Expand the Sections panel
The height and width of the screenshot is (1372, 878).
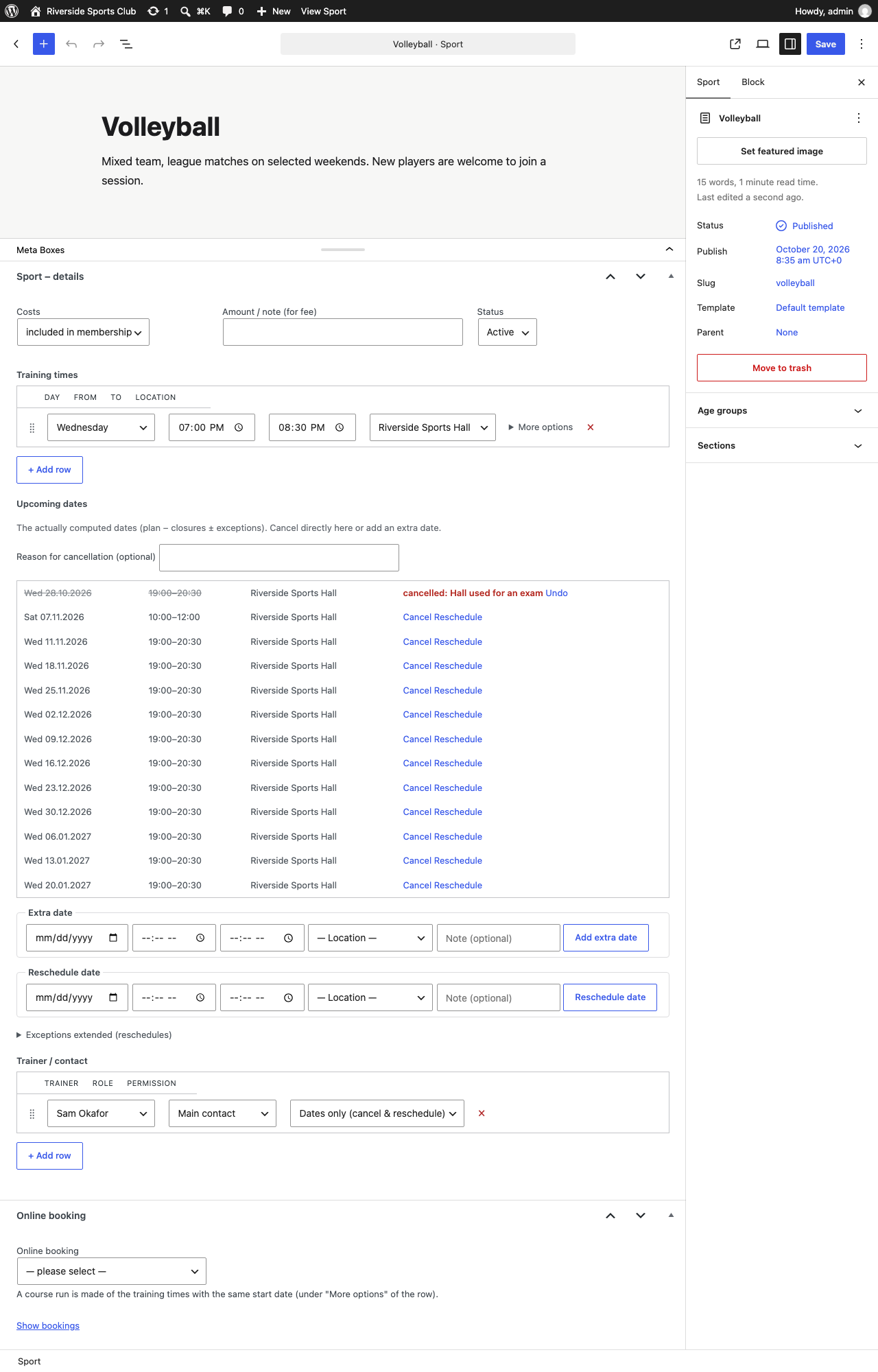(782, 445)
